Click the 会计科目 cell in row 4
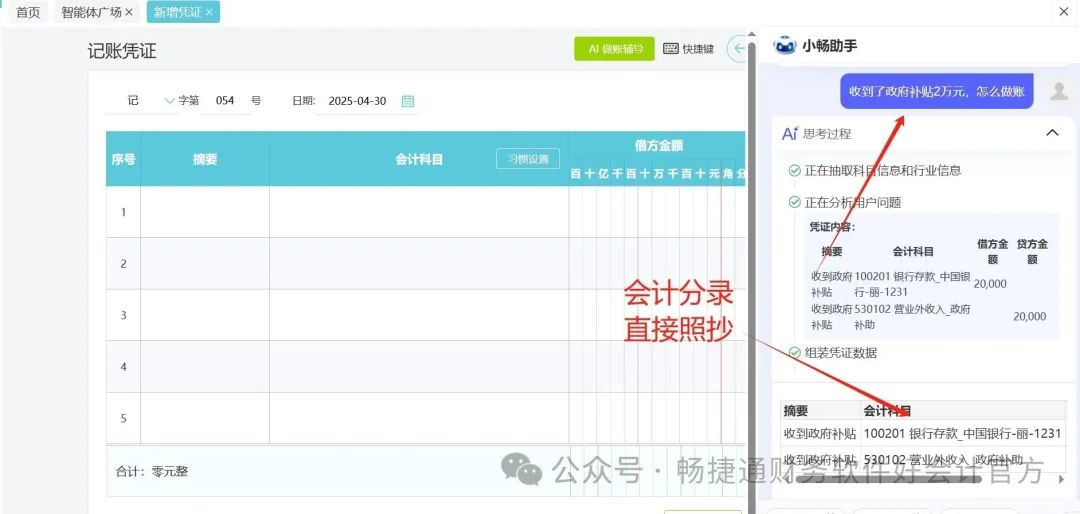This screenshot has width=1080, height=514. pos(419,367)
